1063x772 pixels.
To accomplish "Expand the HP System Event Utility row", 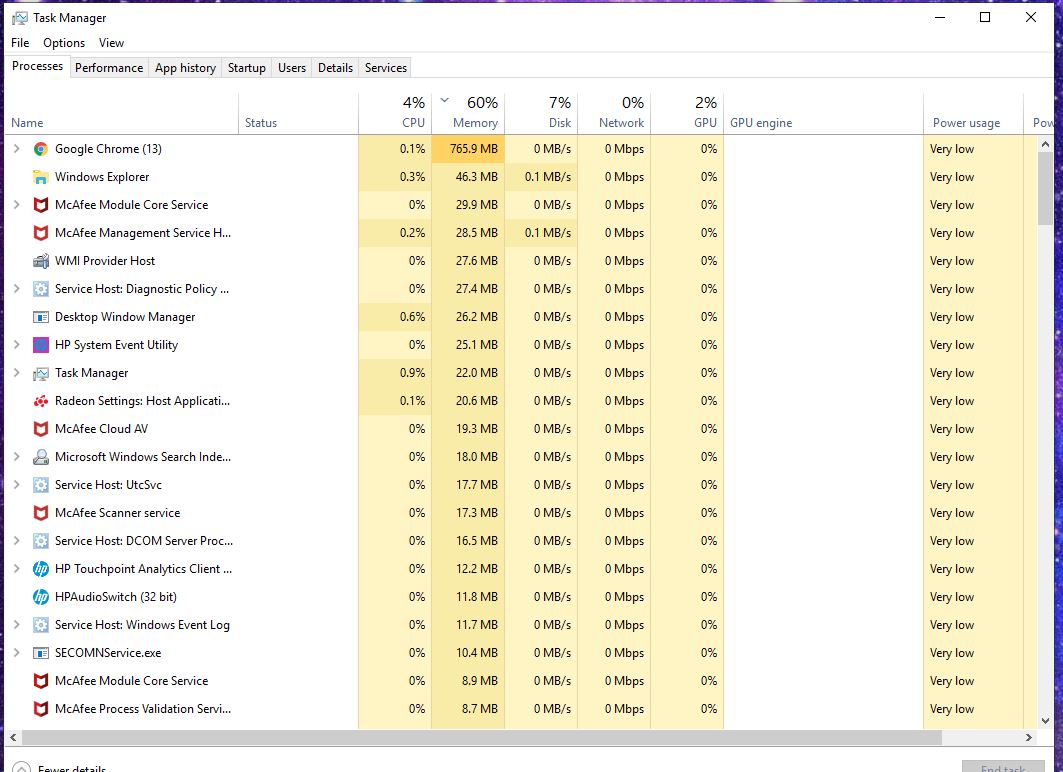I will [17, 345].
